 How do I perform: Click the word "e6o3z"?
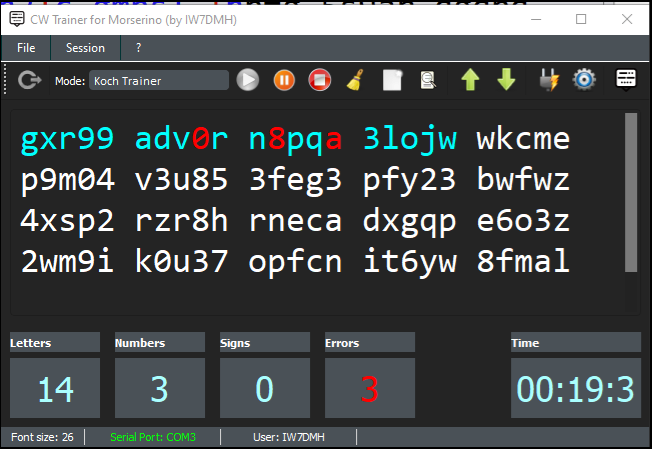(523, 221)
